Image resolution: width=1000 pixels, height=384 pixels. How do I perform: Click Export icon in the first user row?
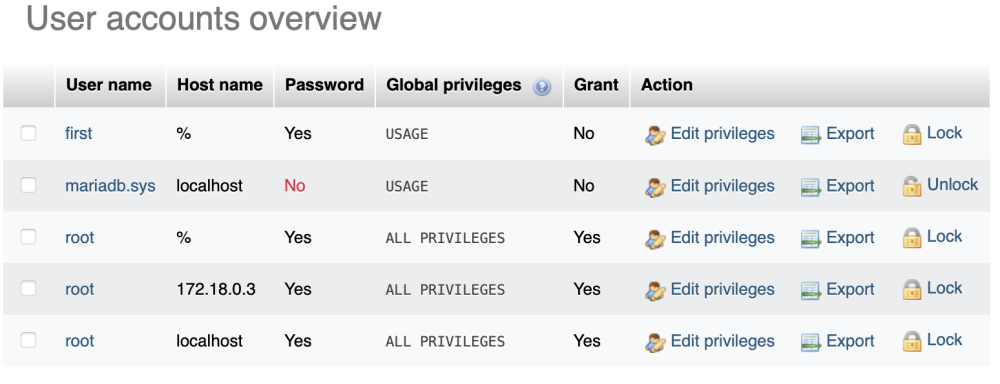[811, 135]
